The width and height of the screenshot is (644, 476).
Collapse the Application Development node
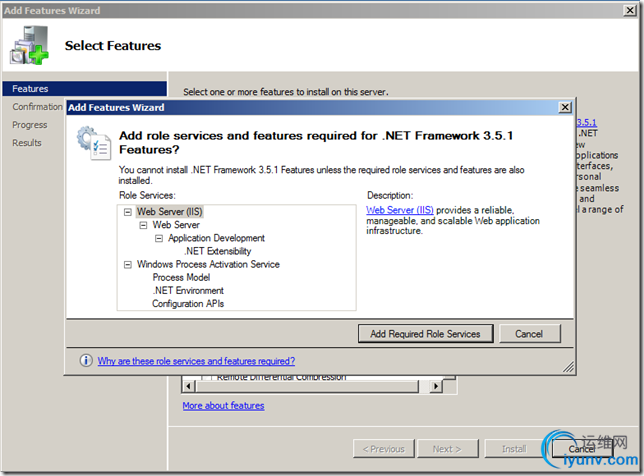tap(159, 238)
